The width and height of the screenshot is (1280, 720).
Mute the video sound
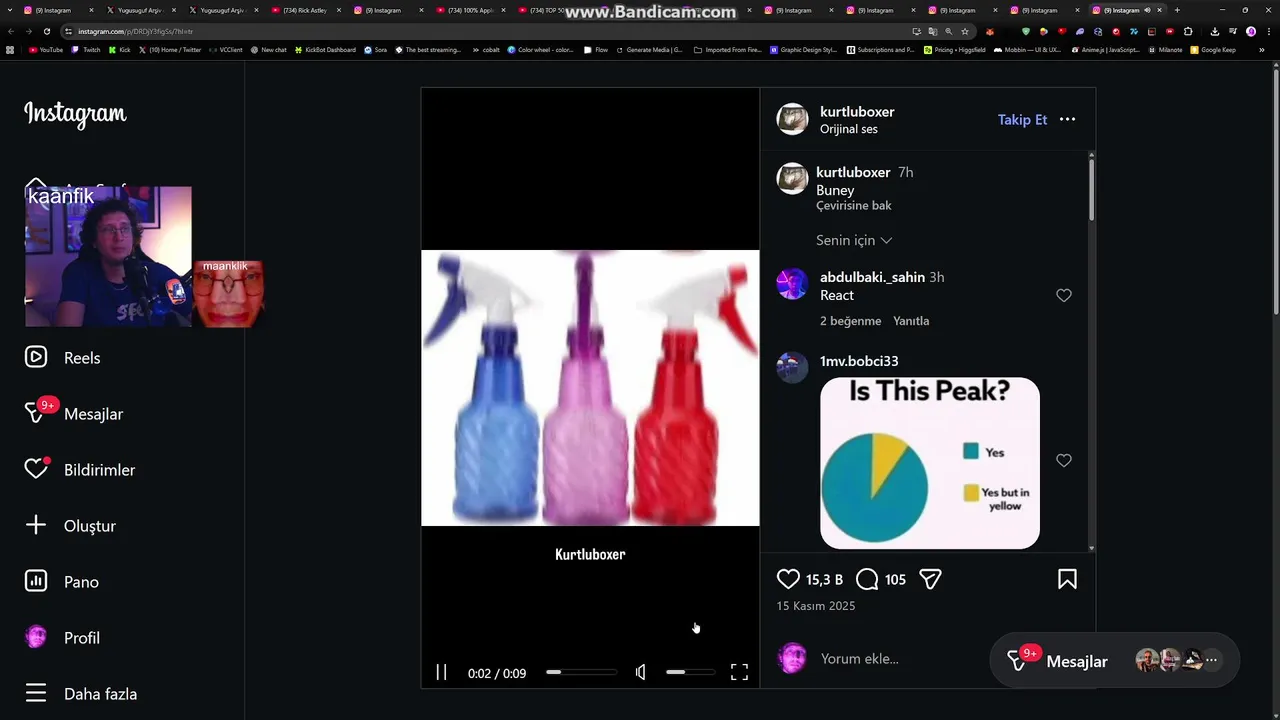click(x=641, y=672)
